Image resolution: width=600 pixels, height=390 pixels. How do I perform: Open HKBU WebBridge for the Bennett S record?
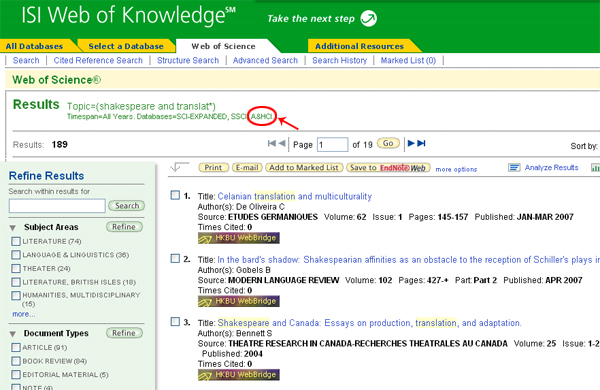coord(238,375)
